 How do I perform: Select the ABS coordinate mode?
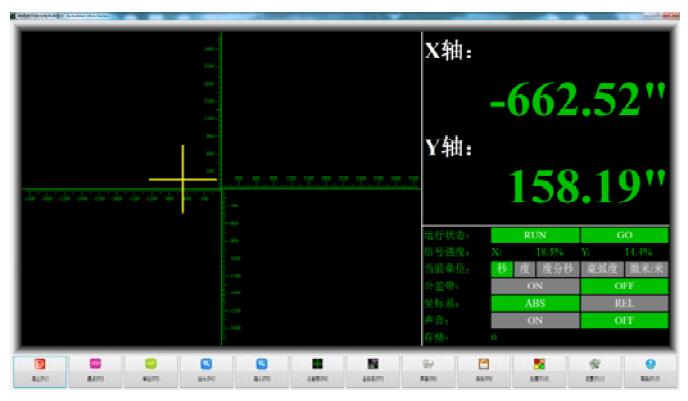click(534, 302)
